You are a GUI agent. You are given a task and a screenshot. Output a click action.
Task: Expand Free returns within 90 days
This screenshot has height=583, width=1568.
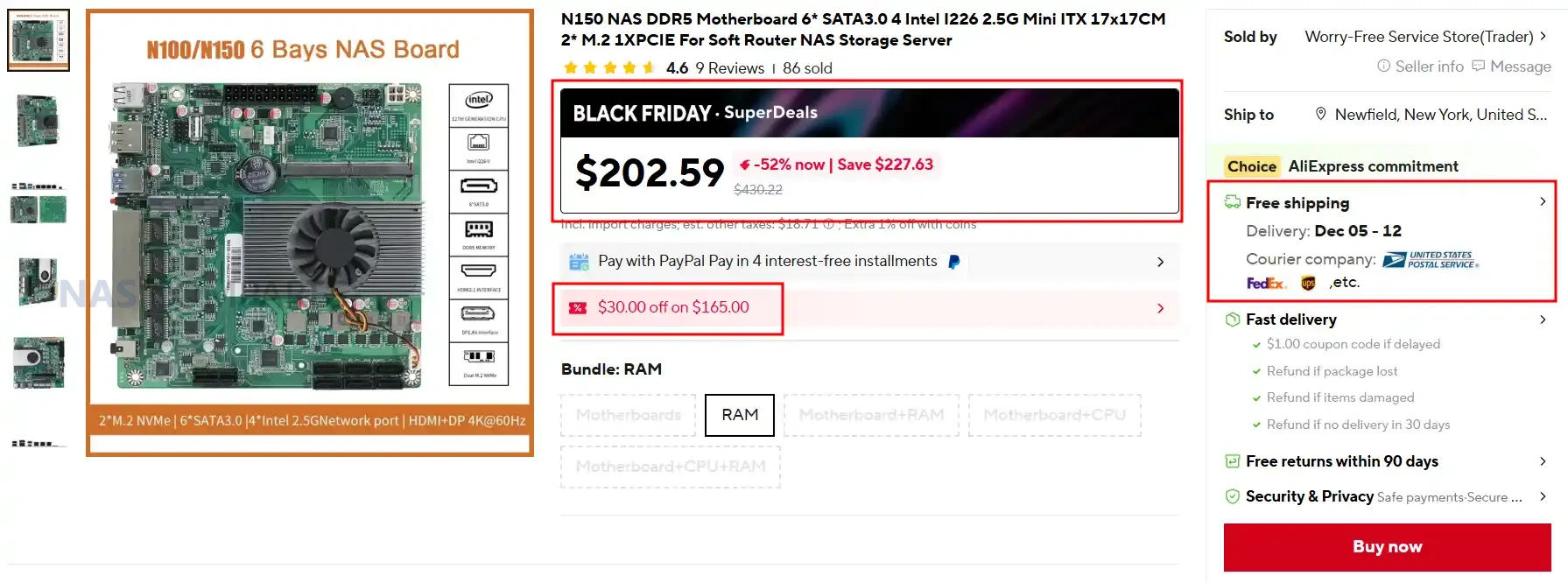(x=1543, y=461)
